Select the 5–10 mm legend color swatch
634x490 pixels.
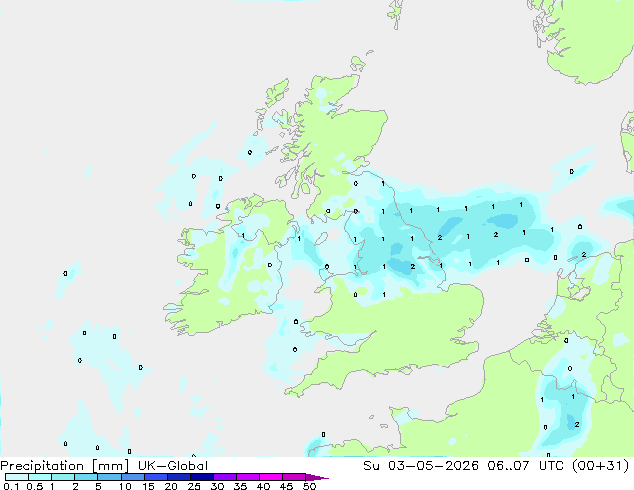pos(109,477)
